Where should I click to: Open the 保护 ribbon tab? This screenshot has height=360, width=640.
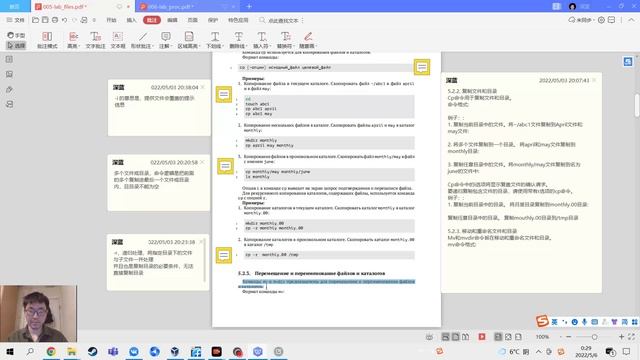213,20
